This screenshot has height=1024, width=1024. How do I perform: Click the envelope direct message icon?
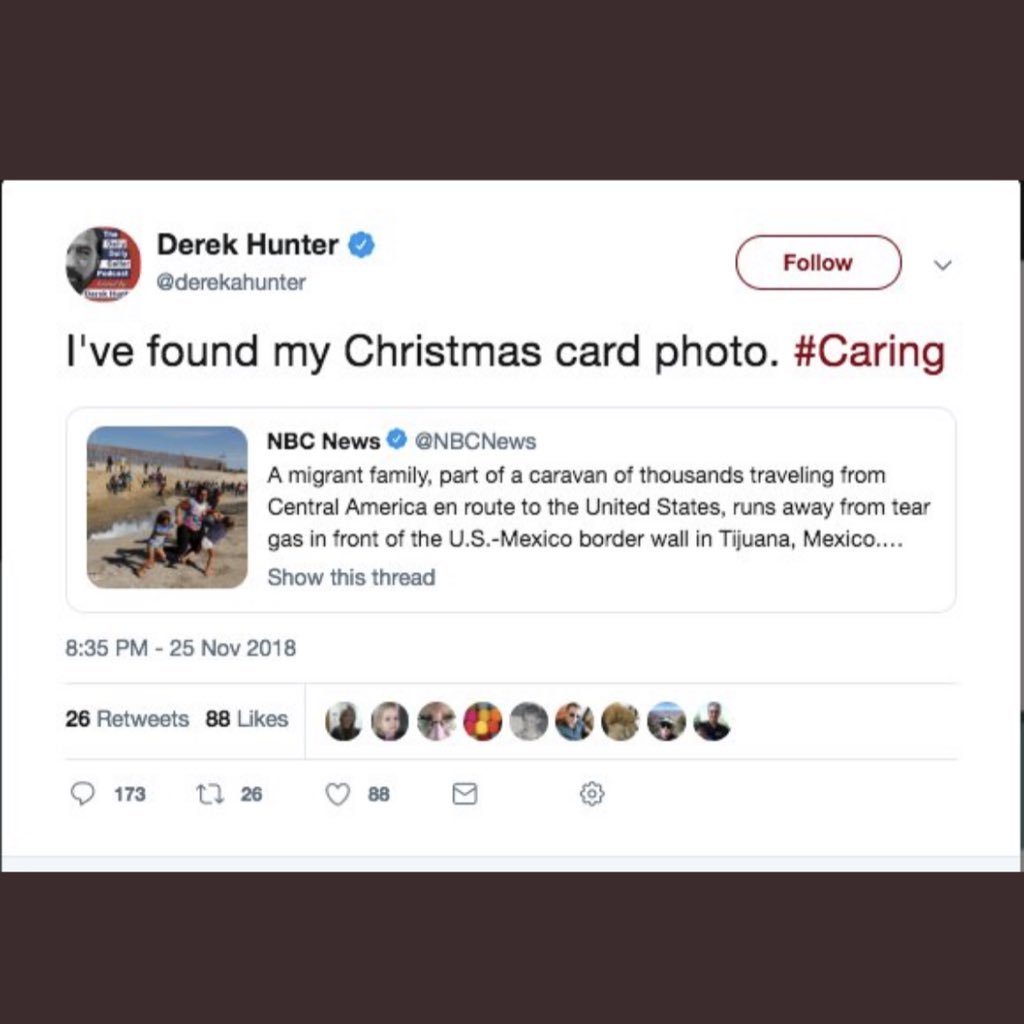pyautogui.click(x=464, y=794)
